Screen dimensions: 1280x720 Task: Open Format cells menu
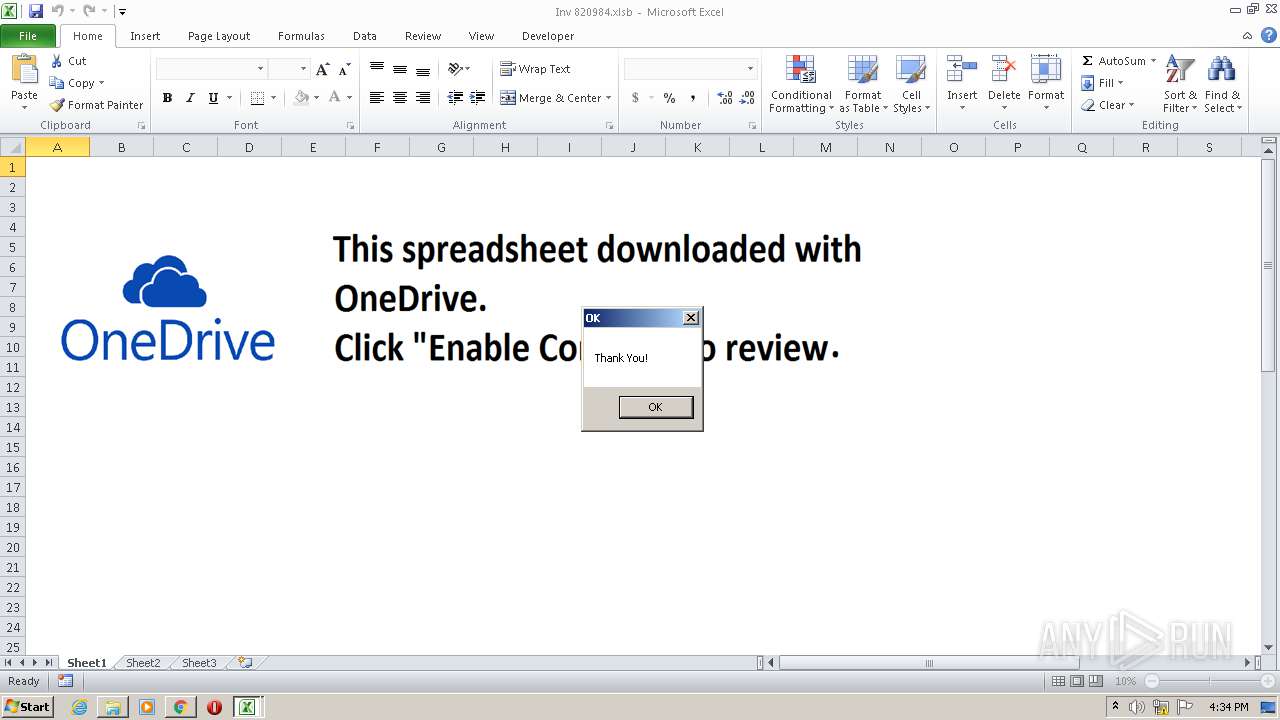coord(1046,85)
